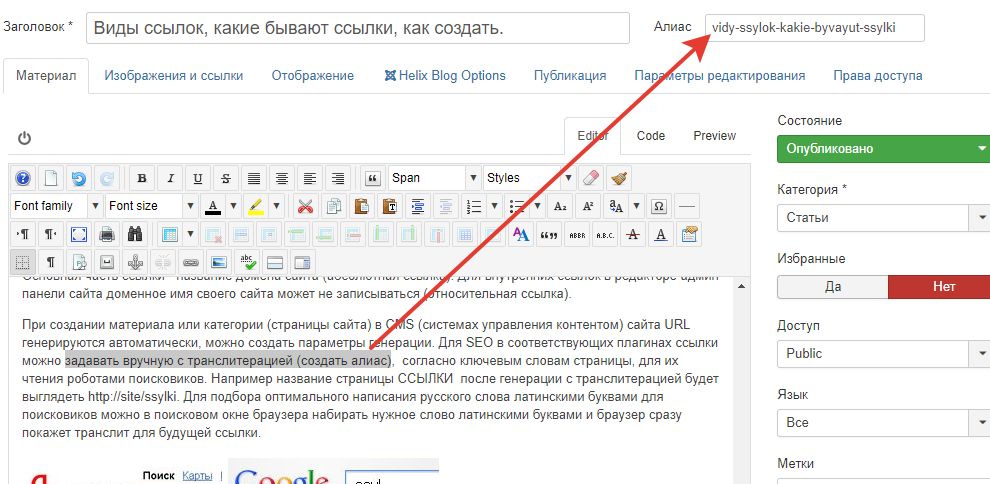Click the Bold formatting icon
This screenshot has width=990, height=484.
click(x=142, y=178)
